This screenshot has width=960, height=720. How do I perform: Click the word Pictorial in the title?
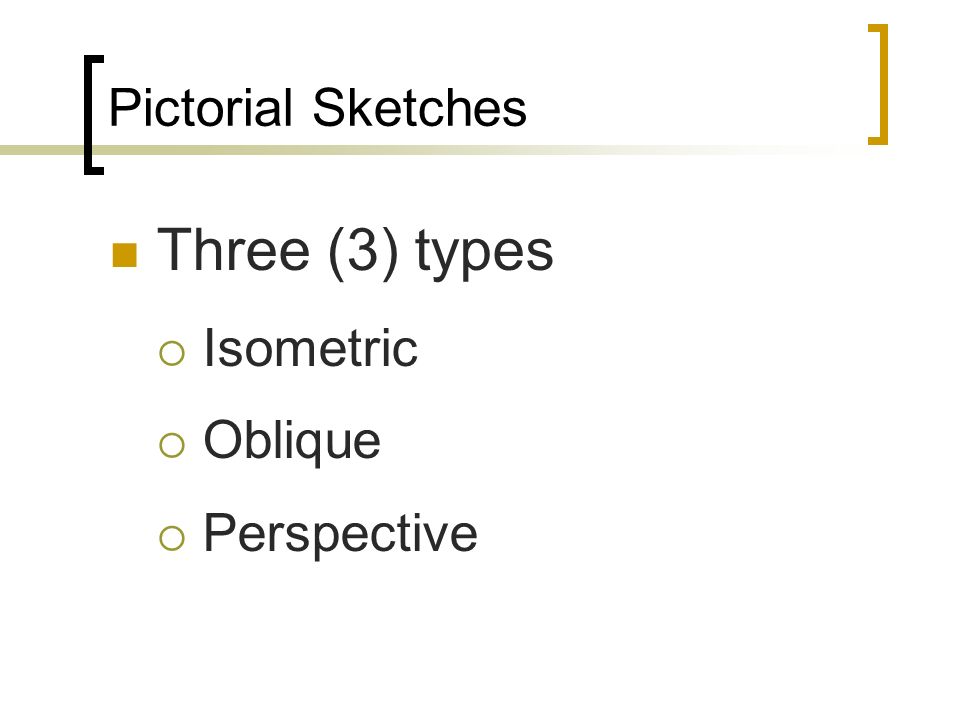tap(200, 108)
